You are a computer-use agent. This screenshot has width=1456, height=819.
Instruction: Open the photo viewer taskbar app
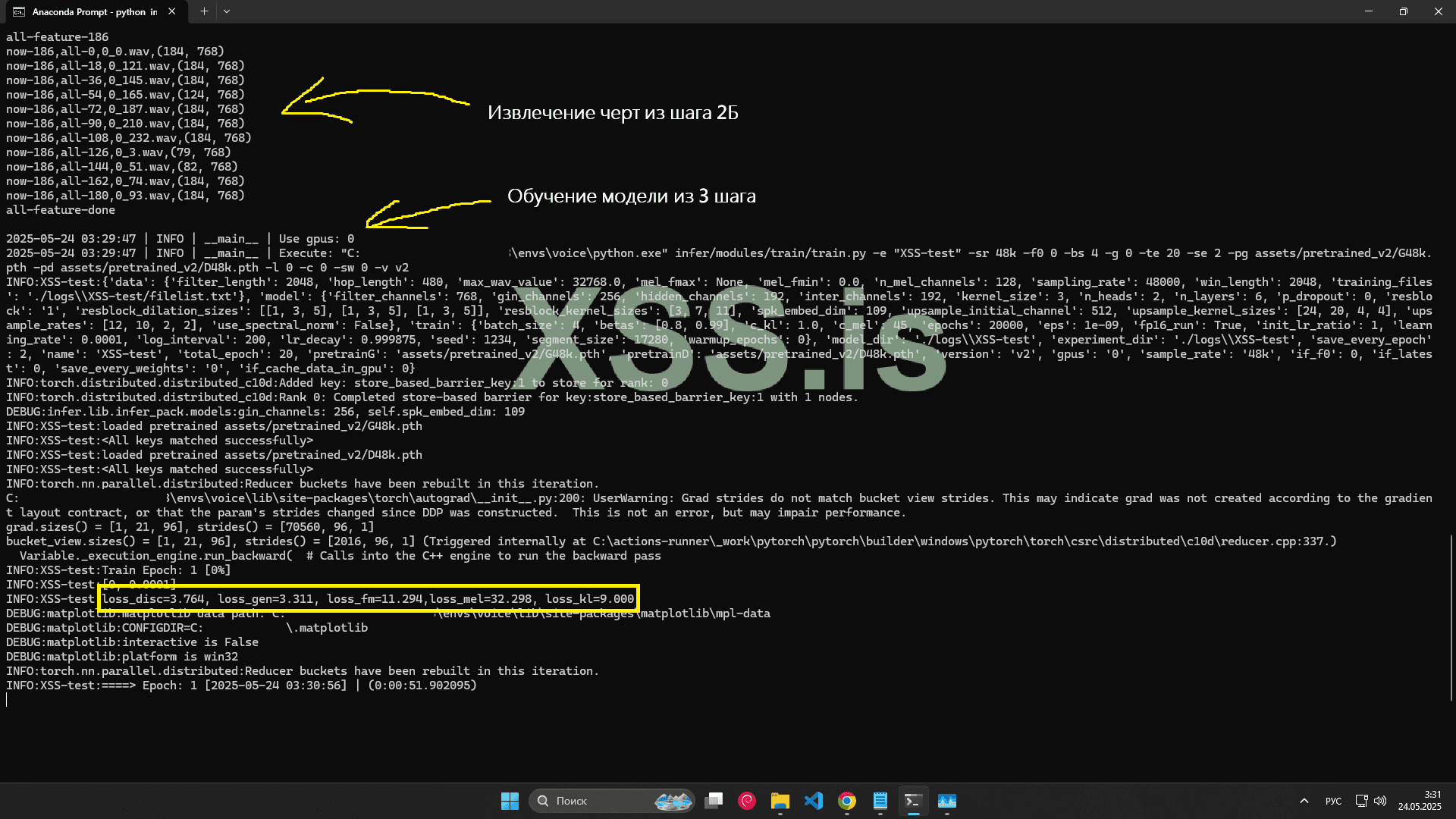click(947, 801)
